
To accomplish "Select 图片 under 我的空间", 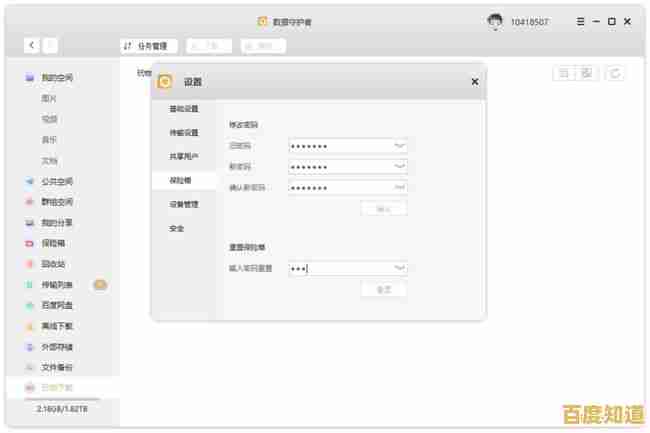I will (49, 99).
